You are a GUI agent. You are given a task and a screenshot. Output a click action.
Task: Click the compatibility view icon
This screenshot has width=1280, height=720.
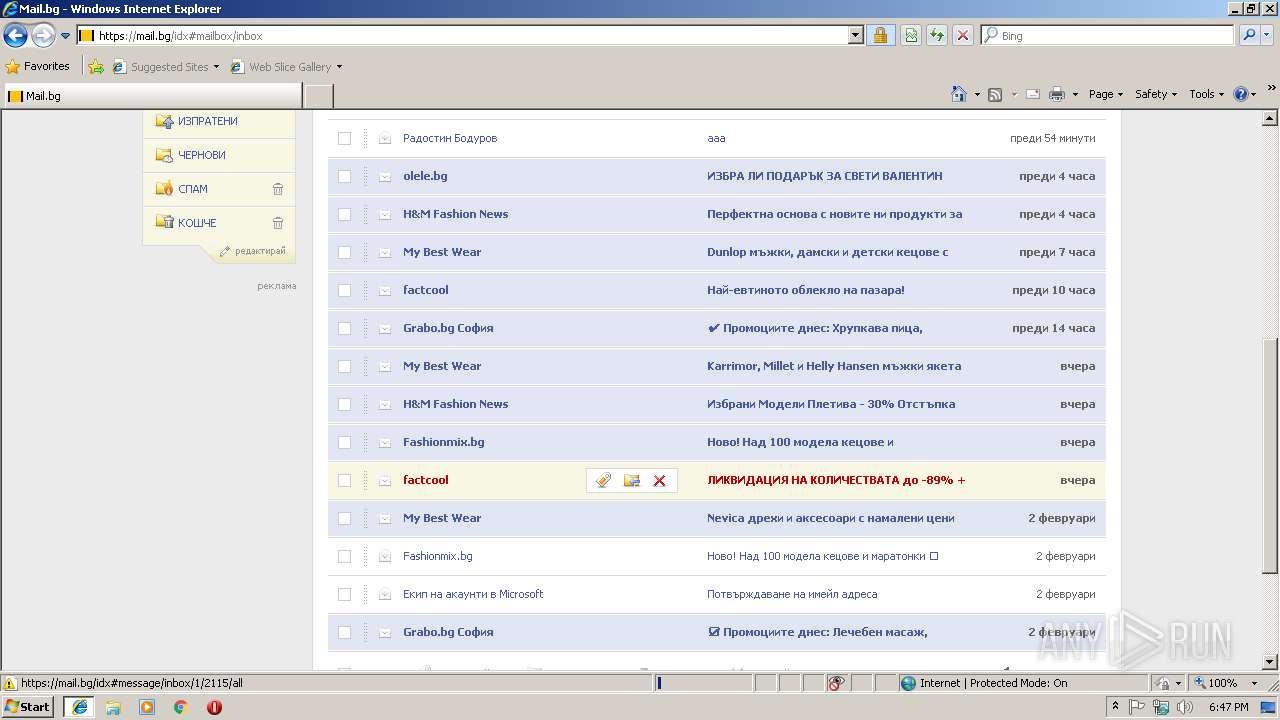click(x=911, y=35)
